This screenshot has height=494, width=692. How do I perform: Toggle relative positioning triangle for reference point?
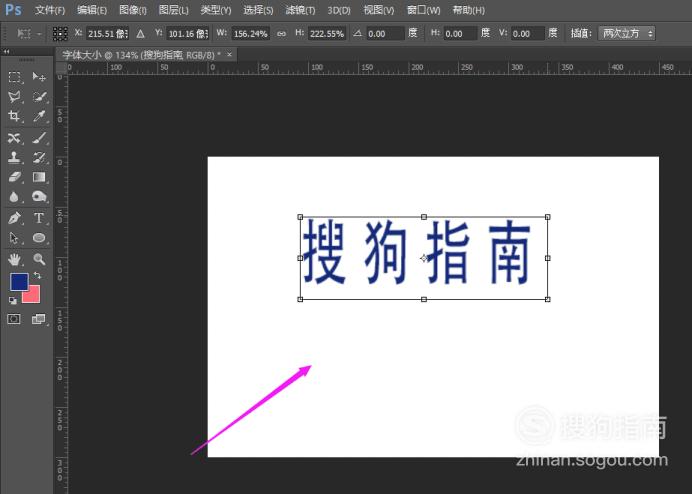(x=140, y=34)
